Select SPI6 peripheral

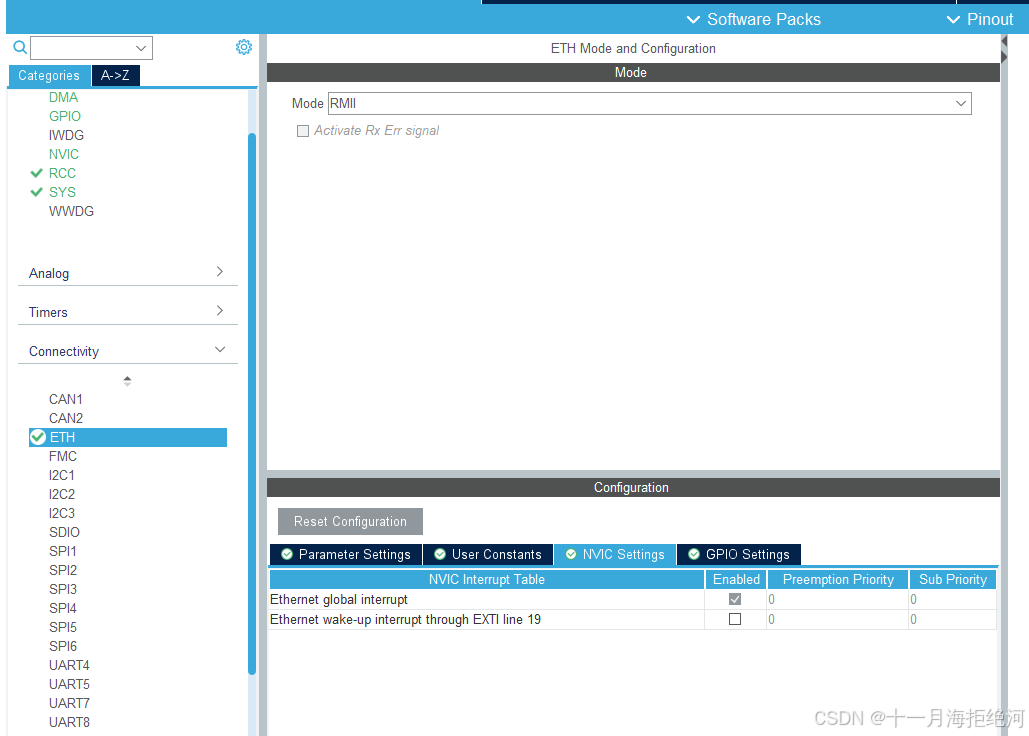[x=63, y=646]
